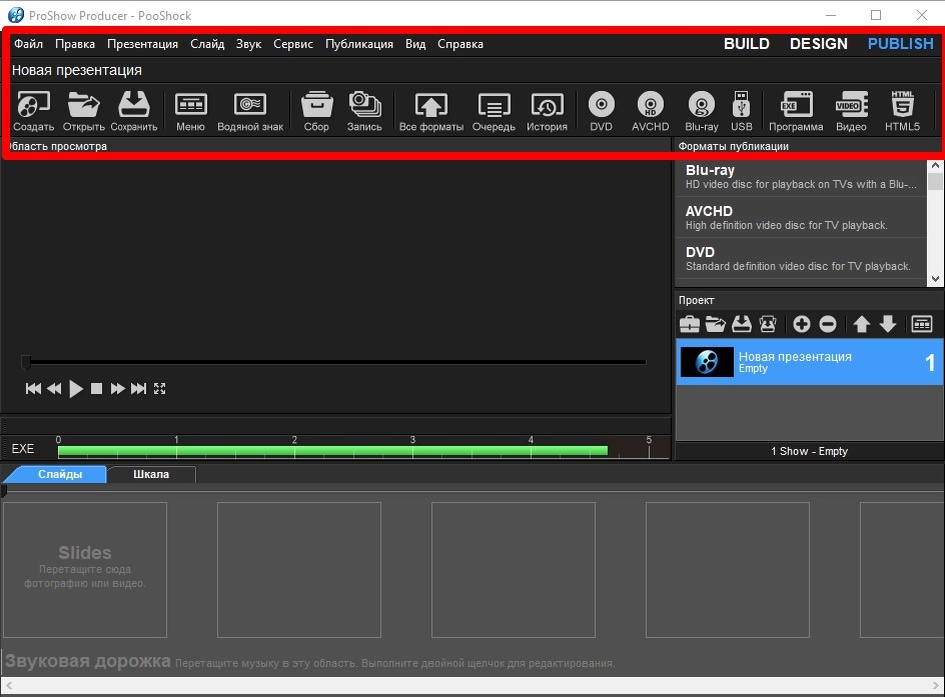Select the Шкала timeline tab
This screenshot has height=697, width=945.
(151, 474)
